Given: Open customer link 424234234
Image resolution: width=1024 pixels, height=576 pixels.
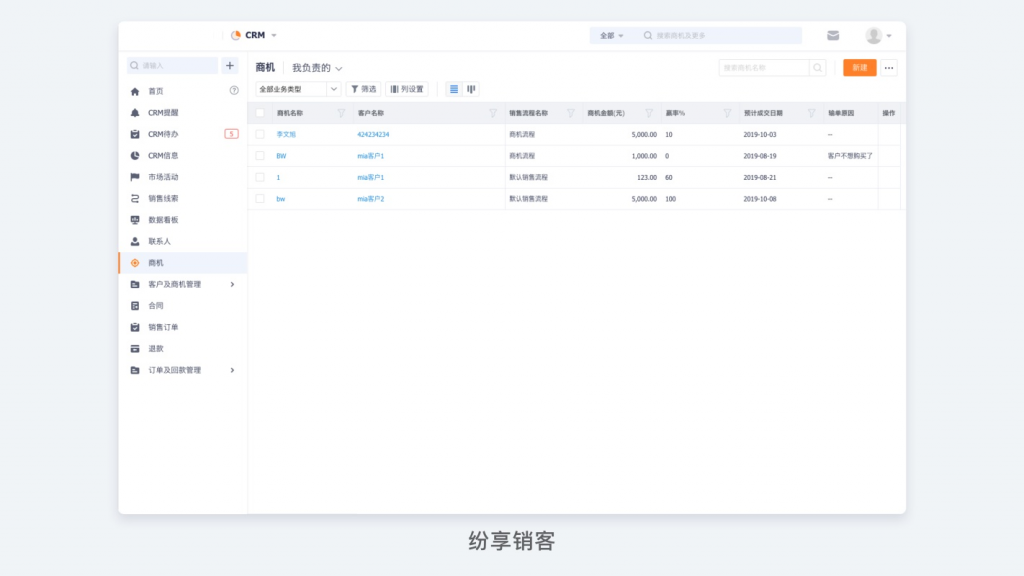Looking at the screenshot, I should click(373, 135).
